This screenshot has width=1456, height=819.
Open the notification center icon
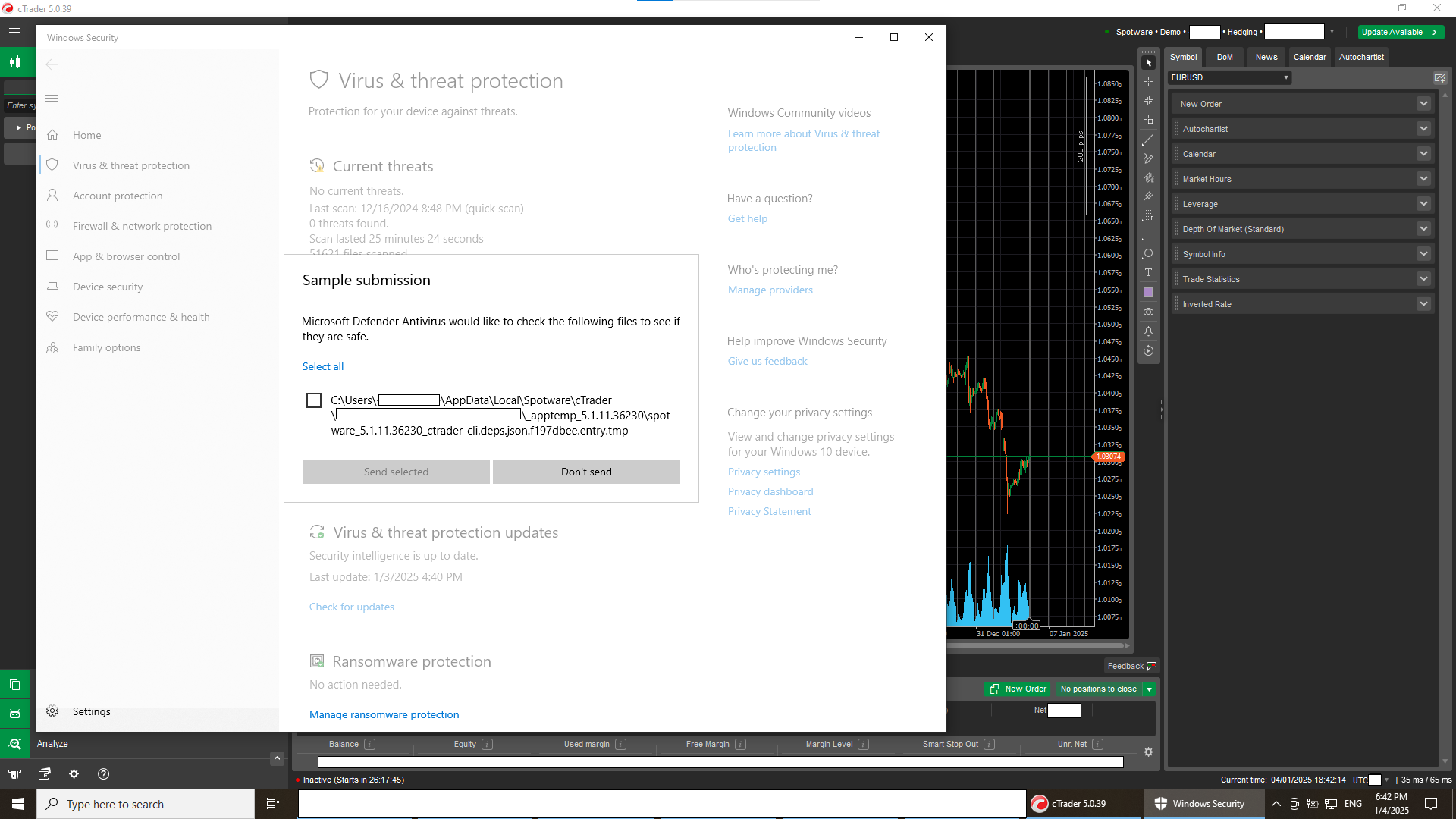coord(1431,804)
